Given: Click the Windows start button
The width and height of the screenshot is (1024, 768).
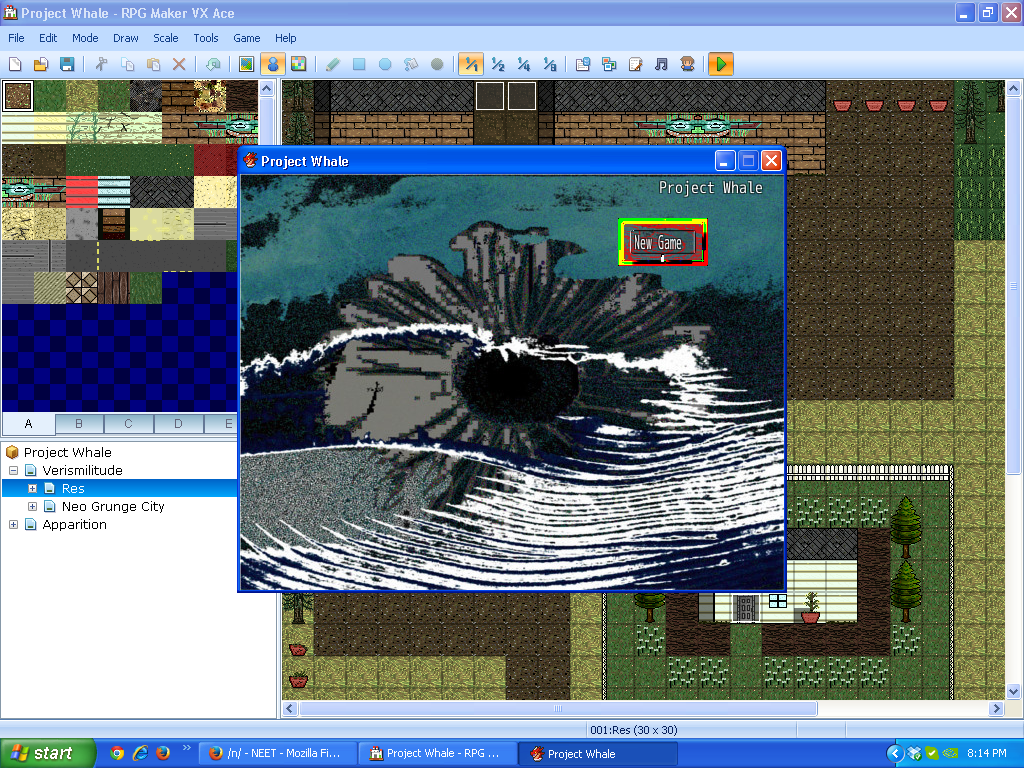Looking at the screenshot, I should click(48, 753).
